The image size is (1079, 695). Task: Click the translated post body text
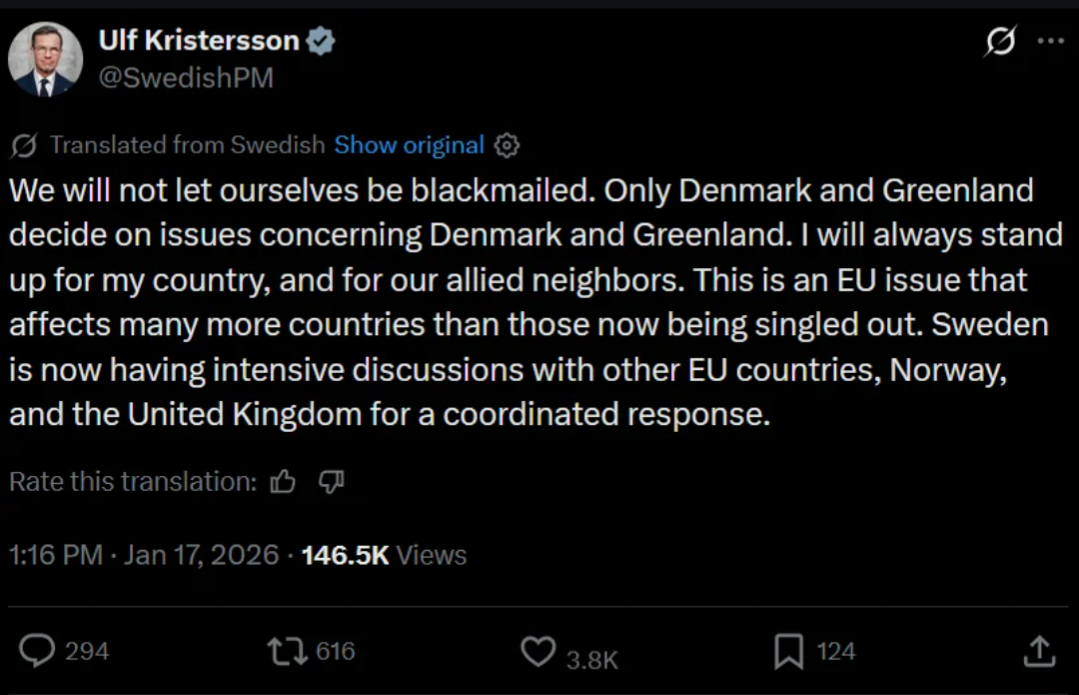click(520, 302)
